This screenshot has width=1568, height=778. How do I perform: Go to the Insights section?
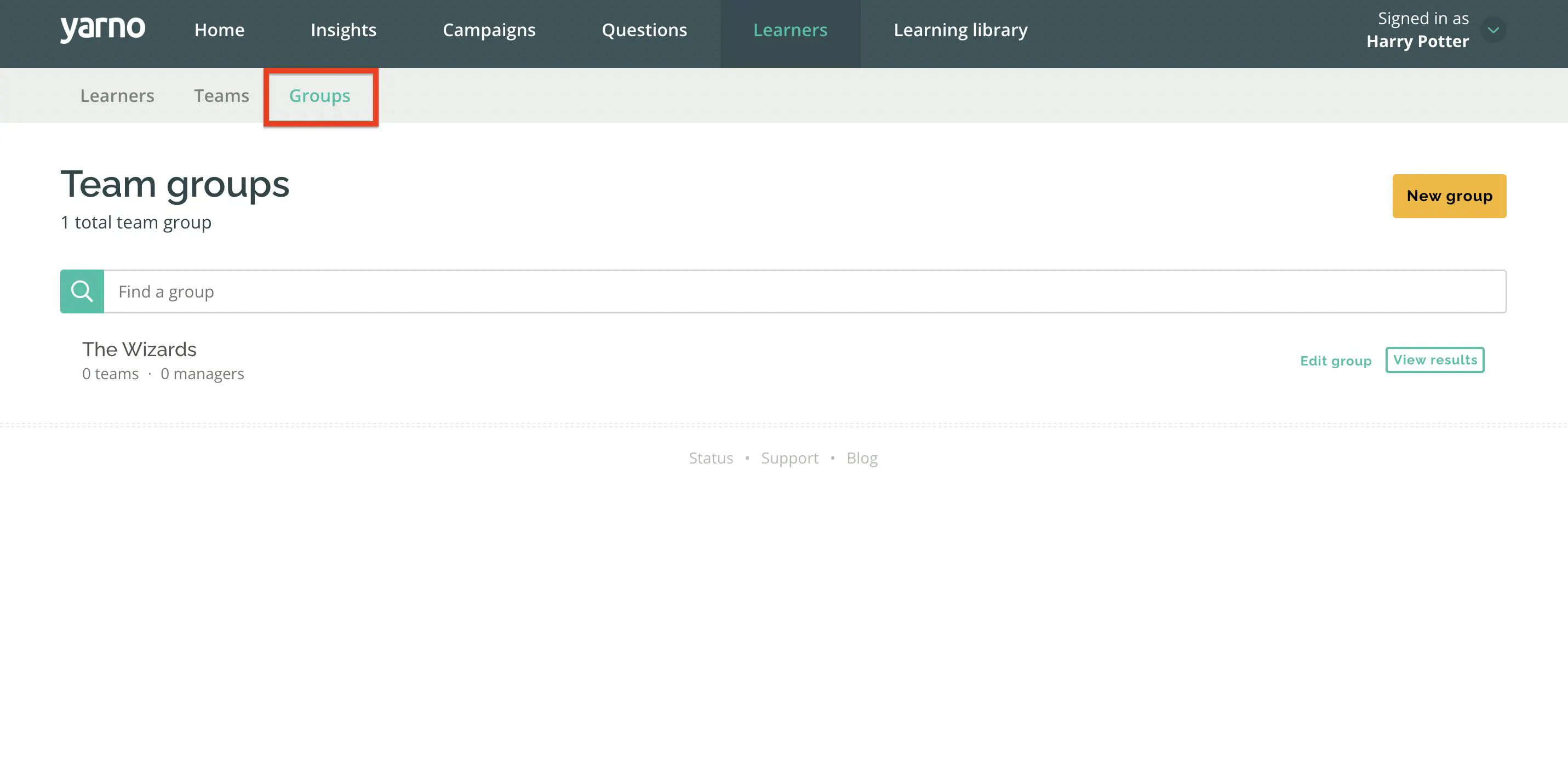point(344,30)
